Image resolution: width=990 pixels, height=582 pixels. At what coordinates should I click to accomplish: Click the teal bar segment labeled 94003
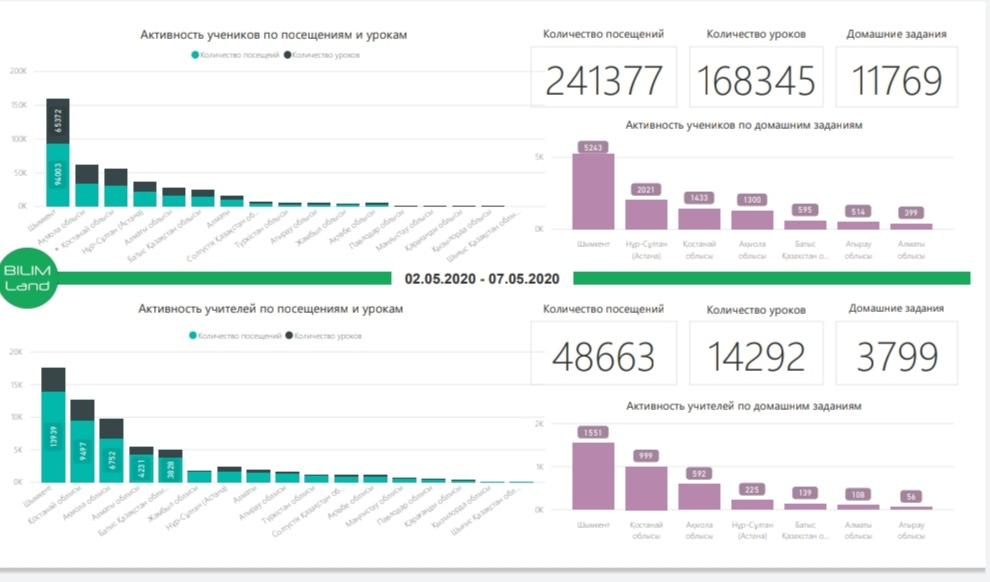[58, 175]
